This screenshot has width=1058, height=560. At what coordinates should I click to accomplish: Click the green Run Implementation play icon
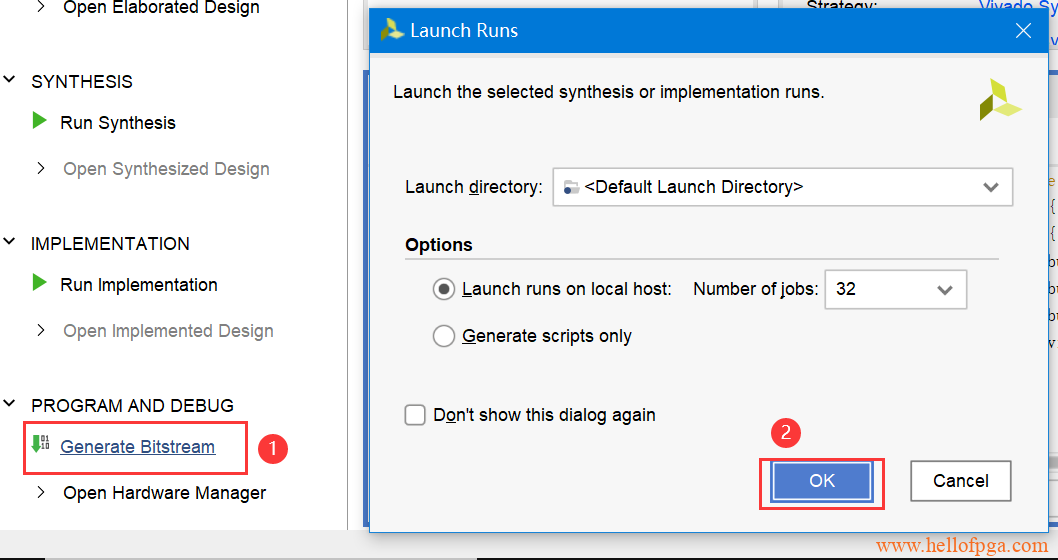(x=40, y=283)
